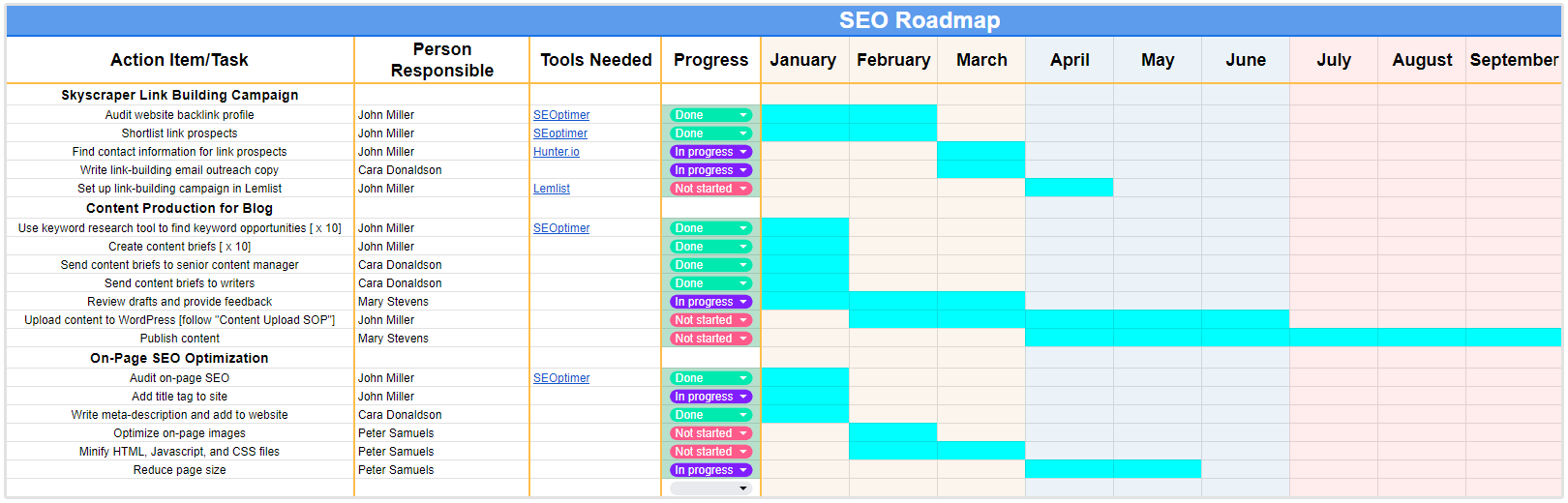Select the Person Responsible header cell

441,60
